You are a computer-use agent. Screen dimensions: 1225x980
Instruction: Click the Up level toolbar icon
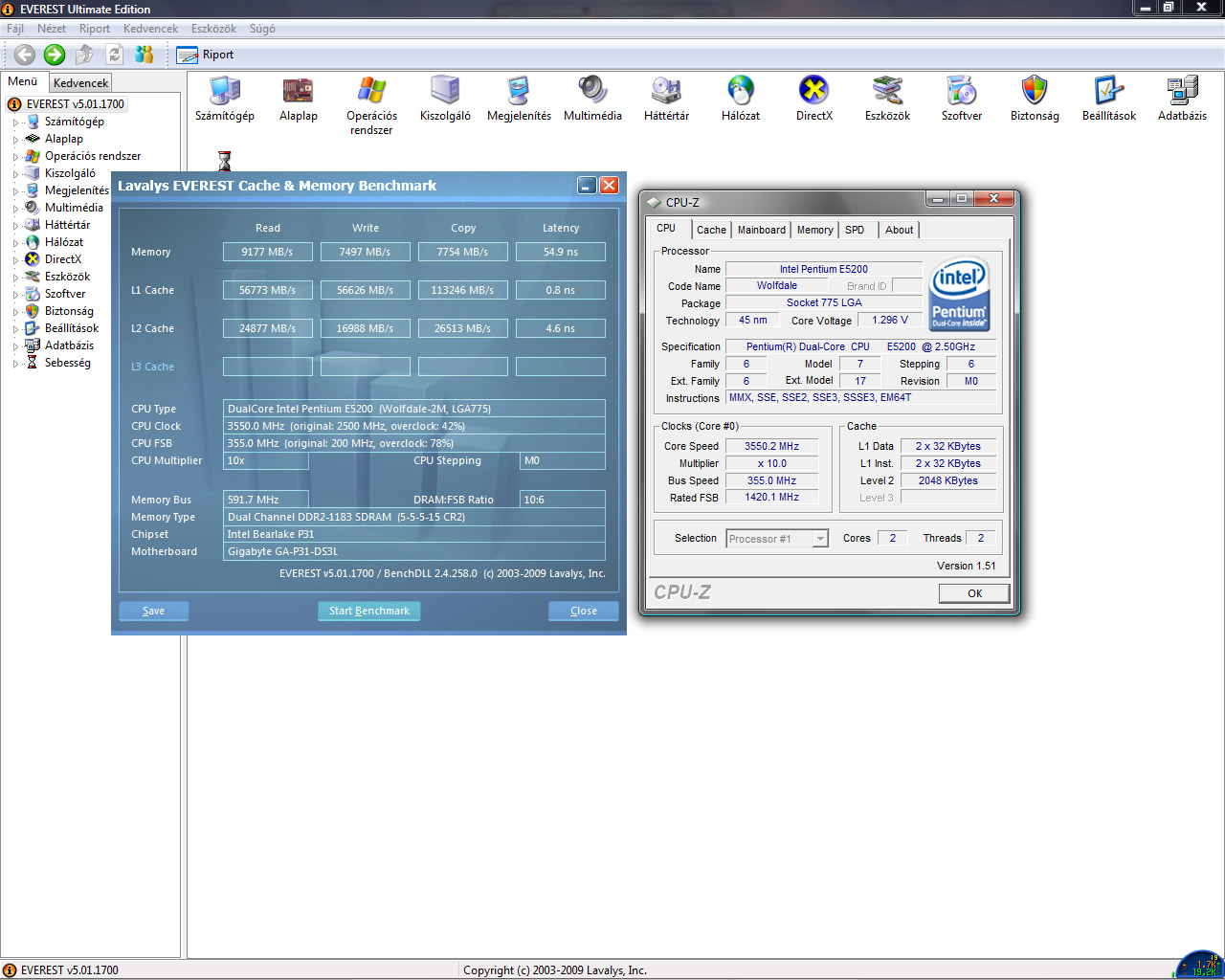[84, 55]
